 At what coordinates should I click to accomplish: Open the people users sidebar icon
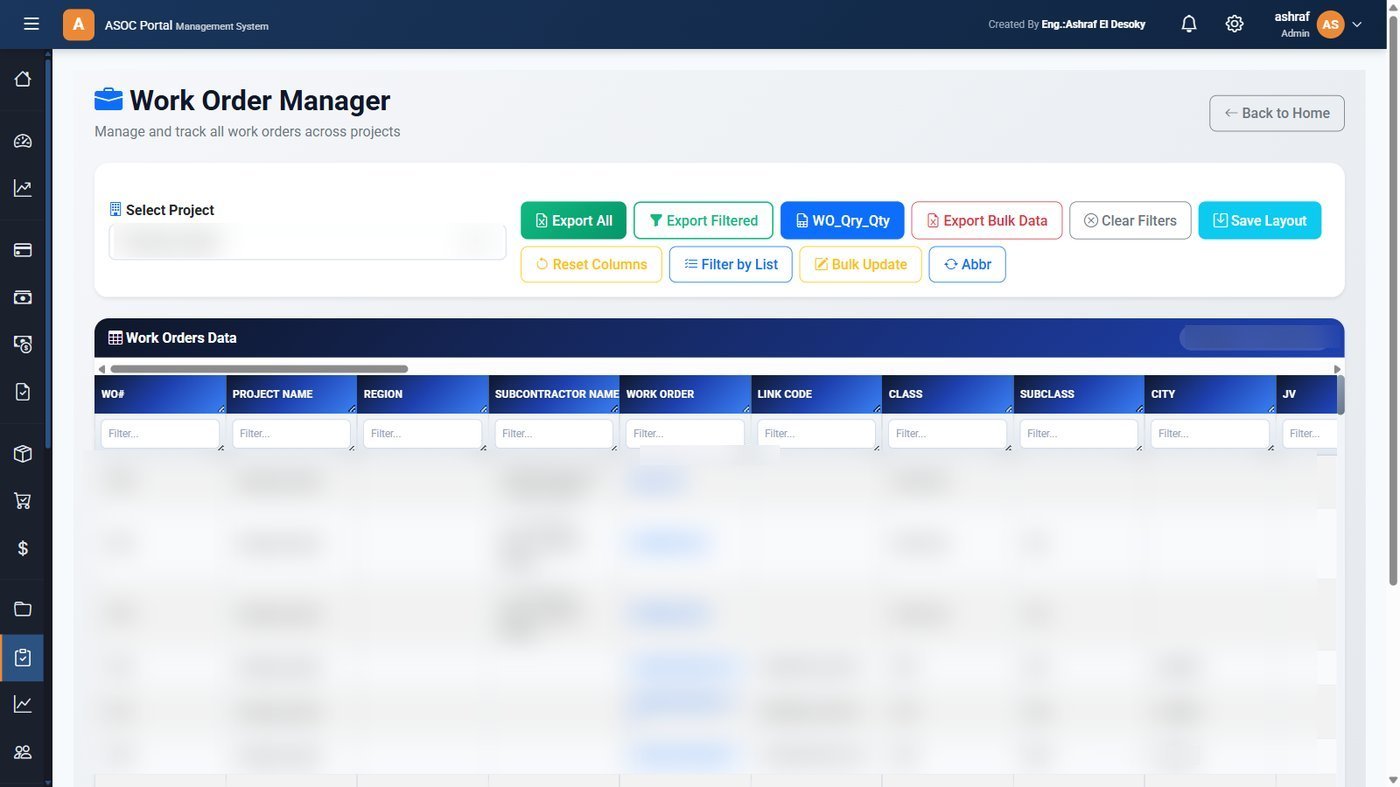tap(23, 752)
